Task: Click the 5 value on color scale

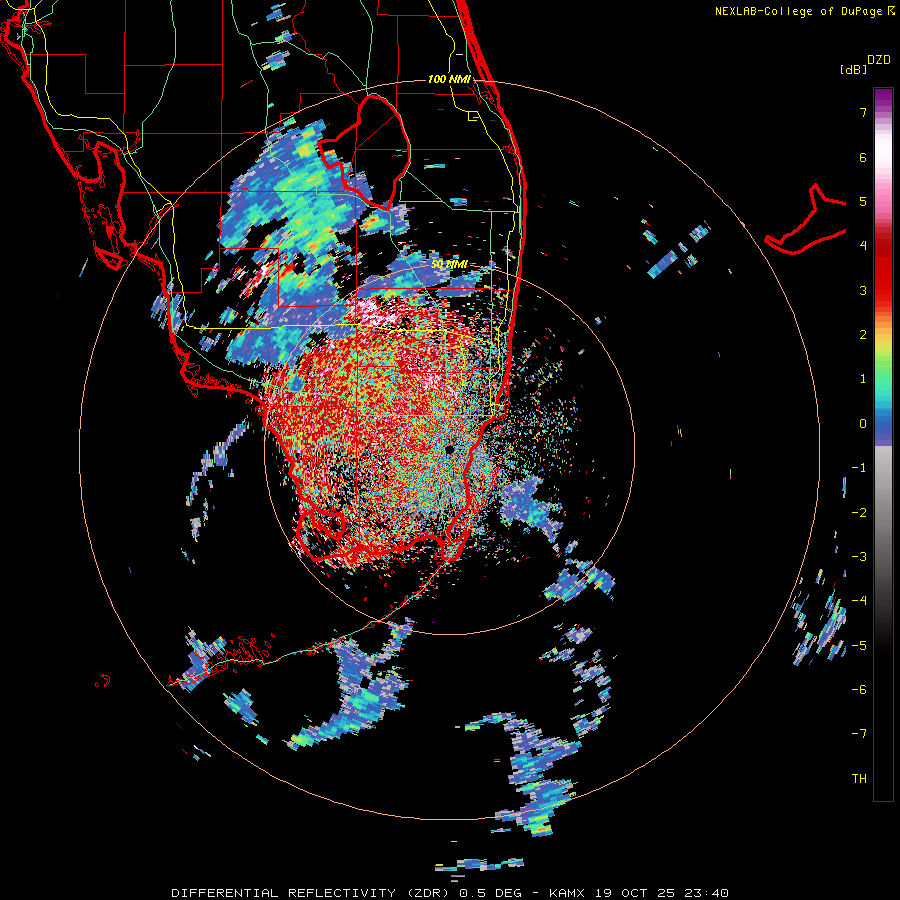Action: (x=863, y=201)
